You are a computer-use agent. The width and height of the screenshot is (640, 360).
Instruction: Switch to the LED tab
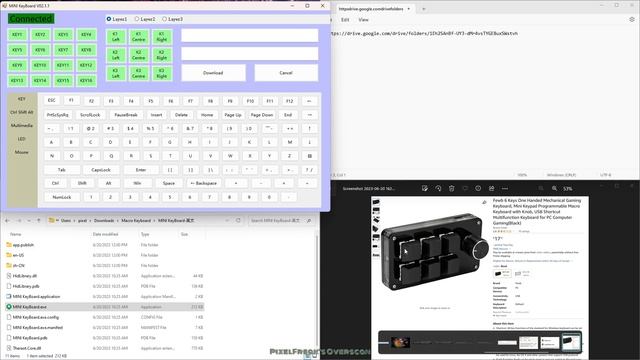(x=22, y=139)
